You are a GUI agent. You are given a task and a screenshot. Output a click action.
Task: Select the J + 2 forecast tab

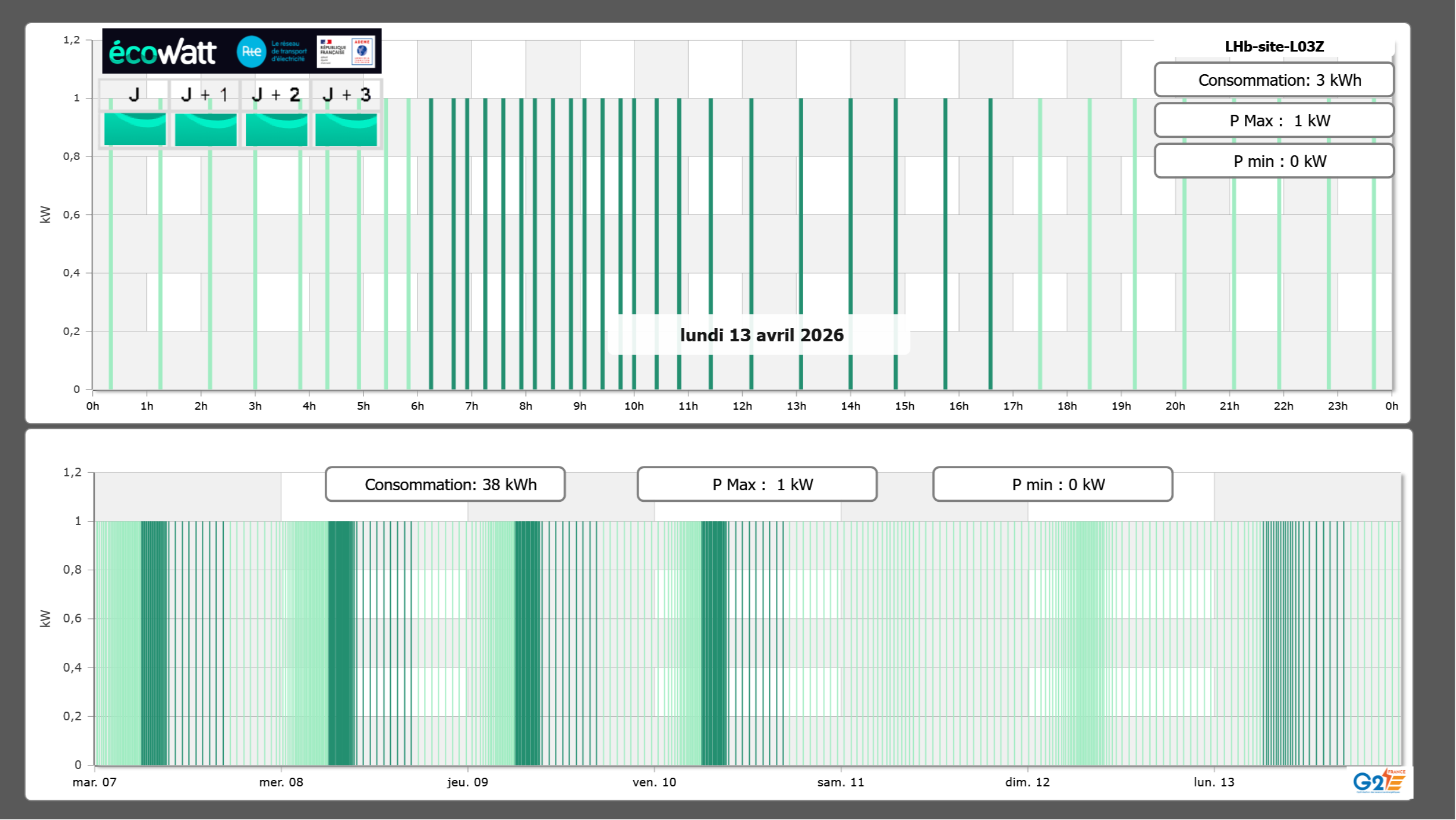276,94
